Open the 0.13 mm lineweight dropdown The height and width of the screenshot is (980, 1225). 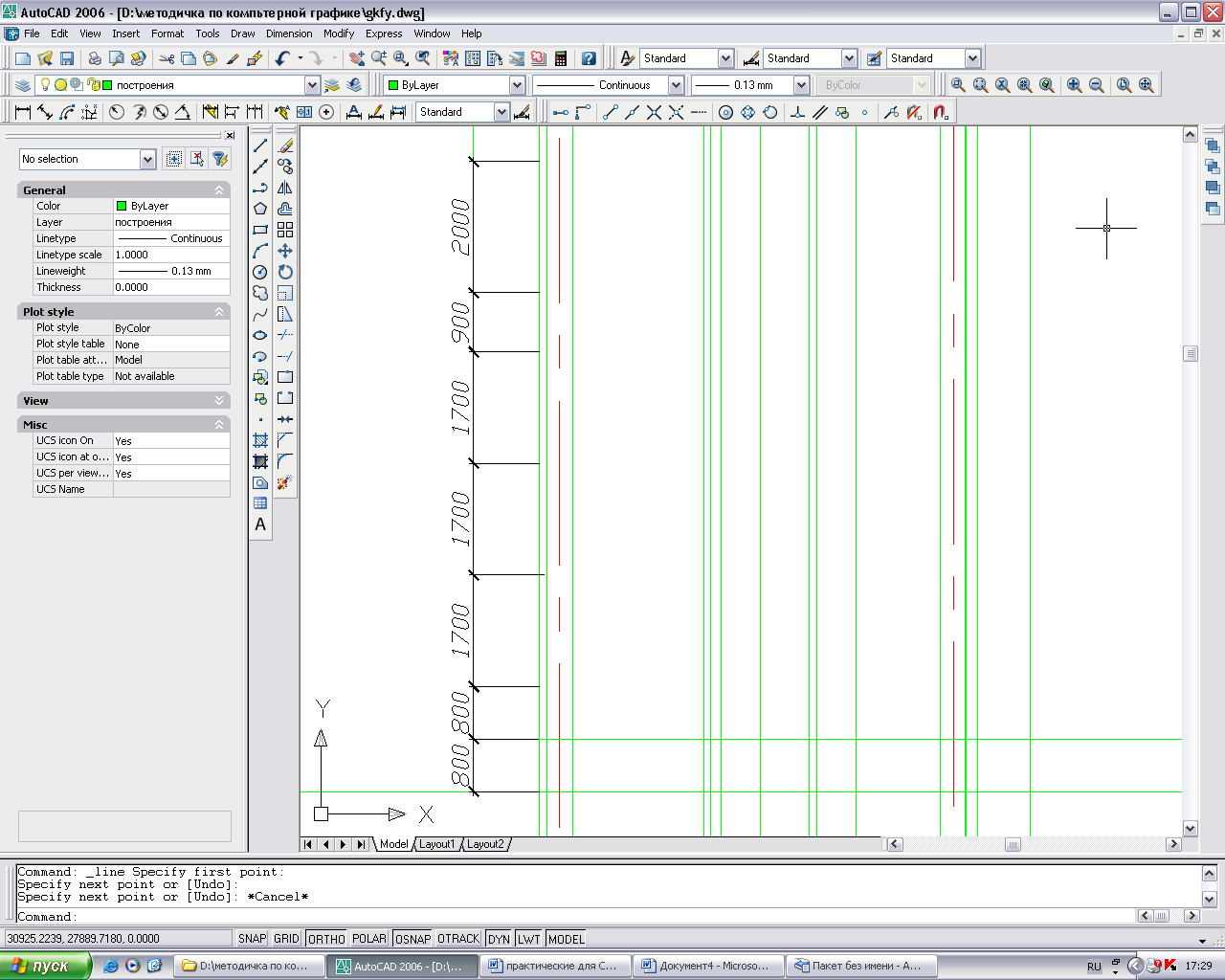tap(802, 85)
